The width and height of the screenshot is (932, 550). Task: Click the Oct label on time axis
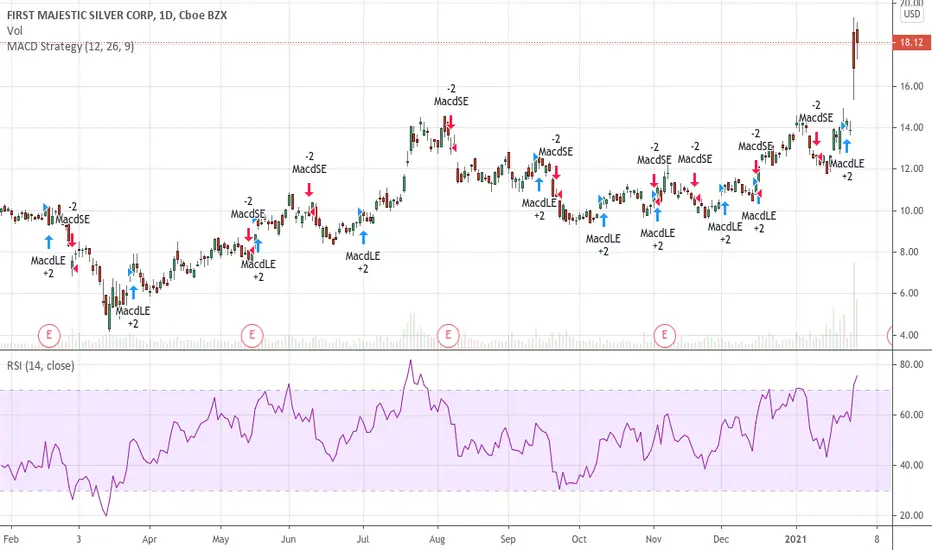point(578,539)
